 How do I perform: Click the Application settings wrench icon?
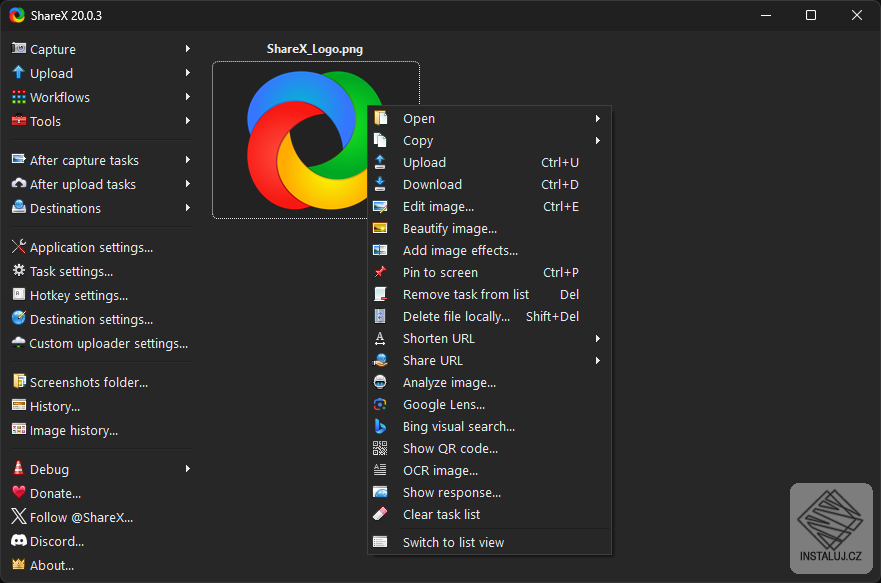19,247
